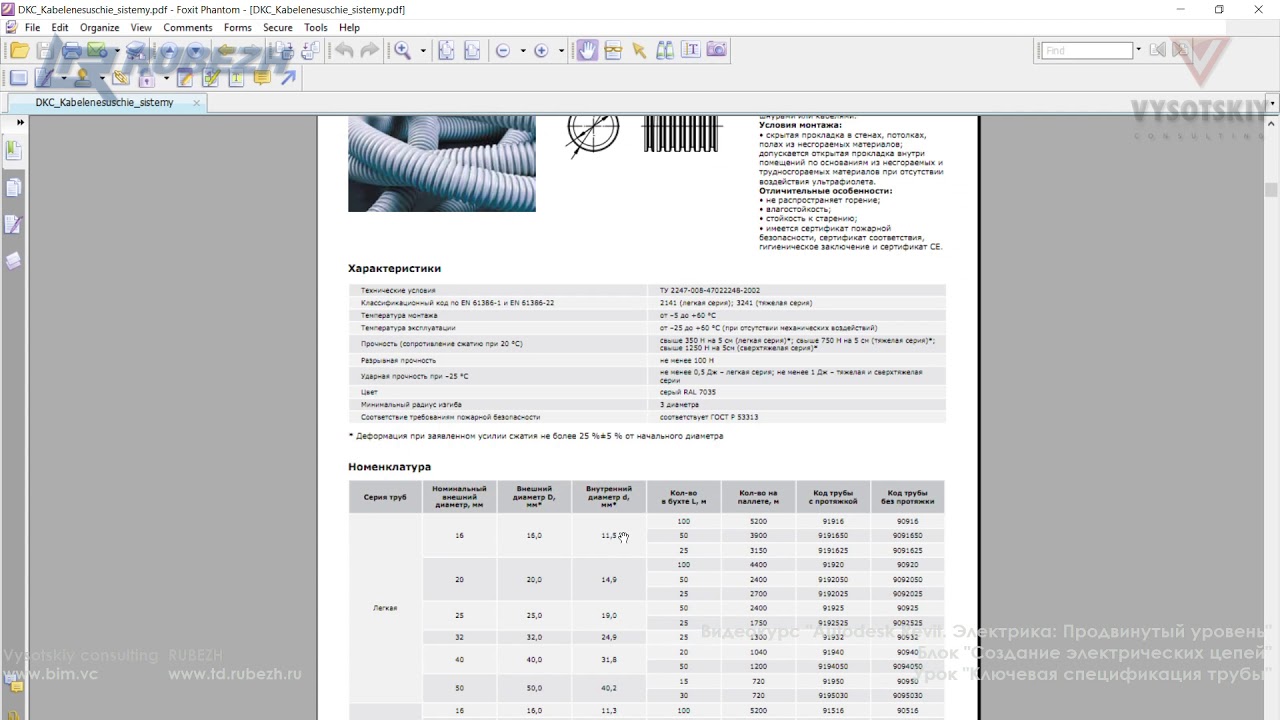Open the View menu
Screen dimensions: 1280x720
pyautogui.click(x=141, y=28)
